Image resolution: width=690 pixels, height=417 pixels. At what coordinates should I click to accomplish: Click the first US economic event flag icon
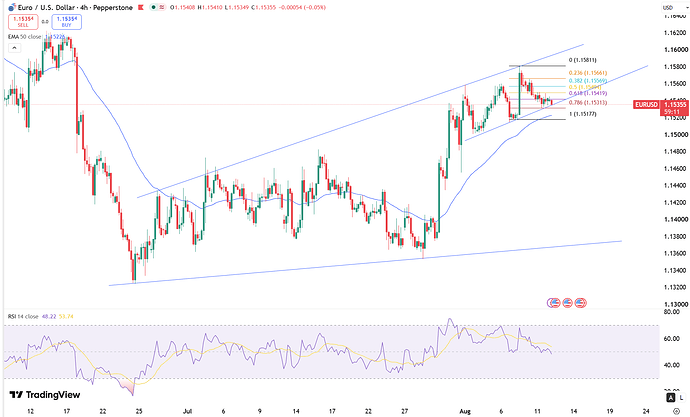click(x=554, y=303)
